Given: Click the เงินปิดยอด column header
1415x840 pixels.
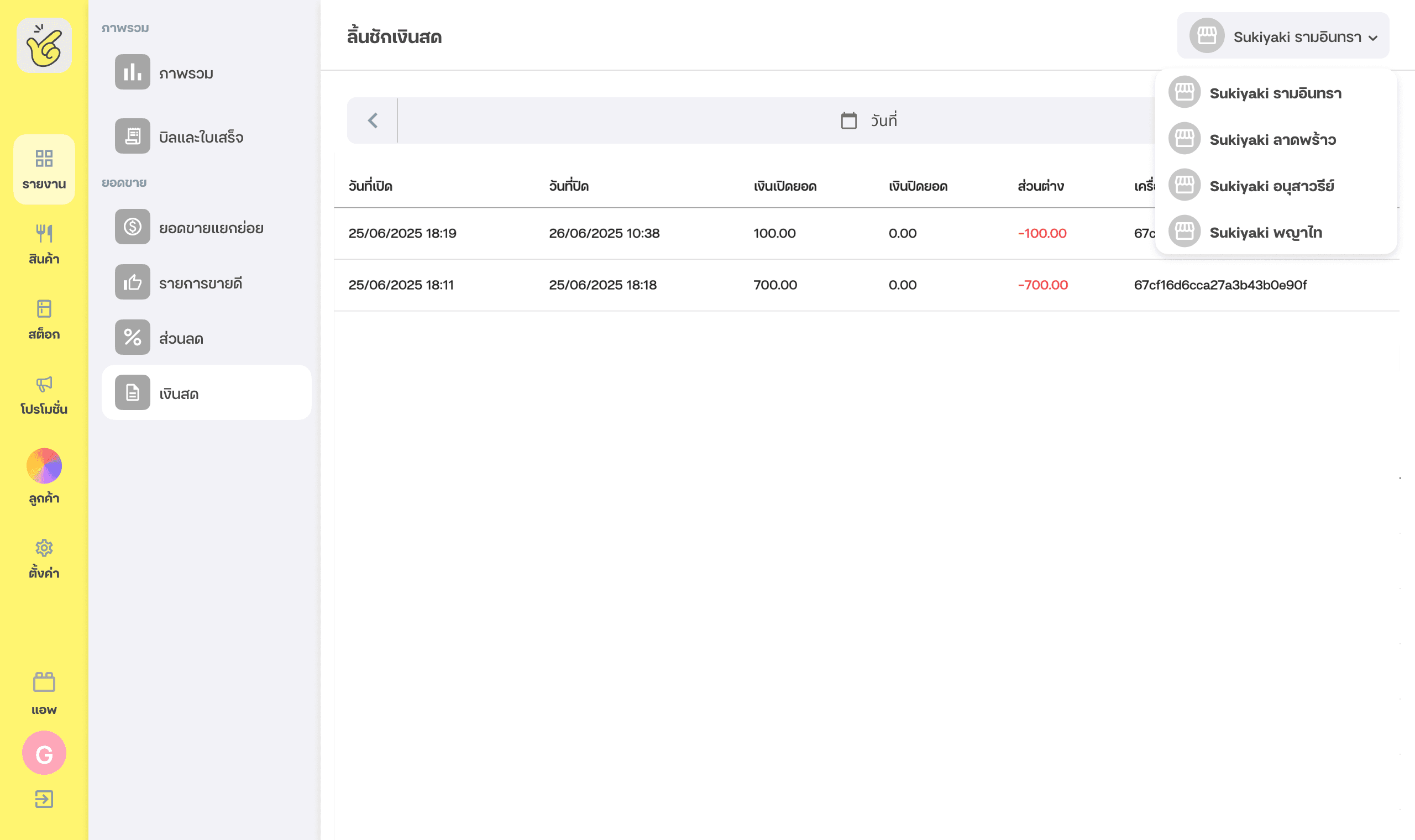Looking at the screenshot, I should click(x=918, y=186).
